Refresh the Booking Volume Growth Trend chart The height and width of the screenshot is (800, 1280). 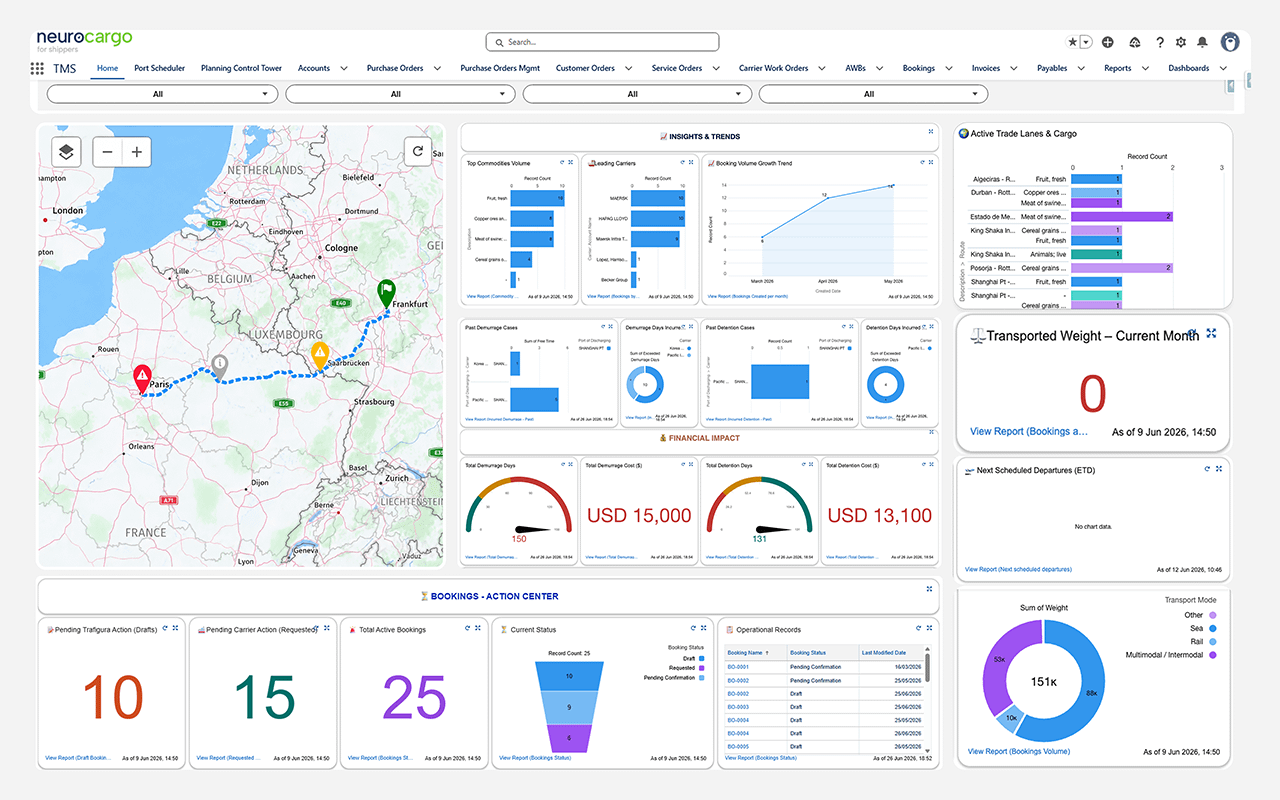pyautogui.click(x=922, y=162)
